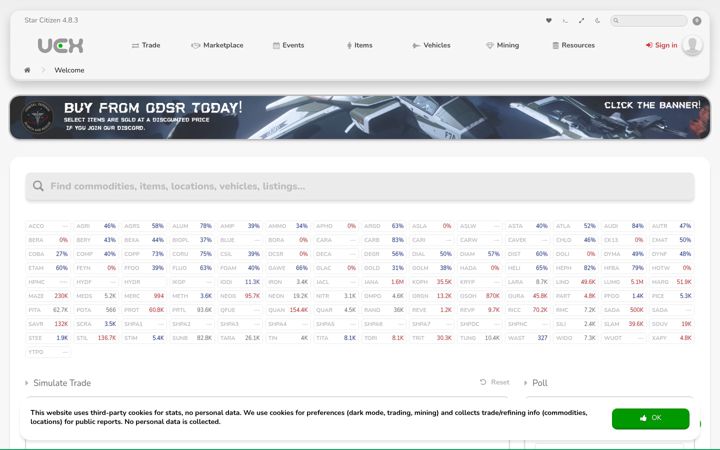
Task: Click the heart donate icon in top bar
Action: [x=548, y=20]
